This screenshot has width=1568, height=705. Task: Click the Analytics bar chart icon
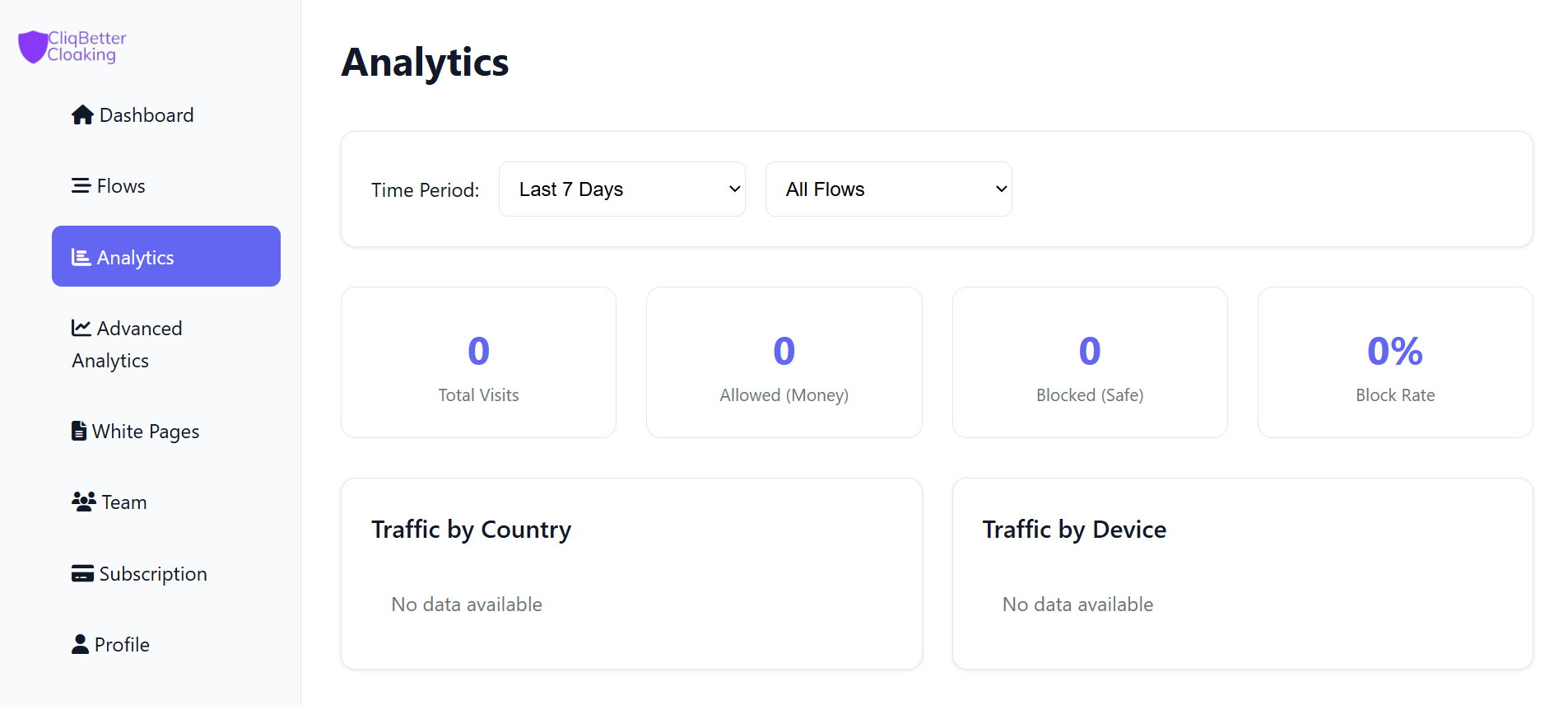[81, 258]
